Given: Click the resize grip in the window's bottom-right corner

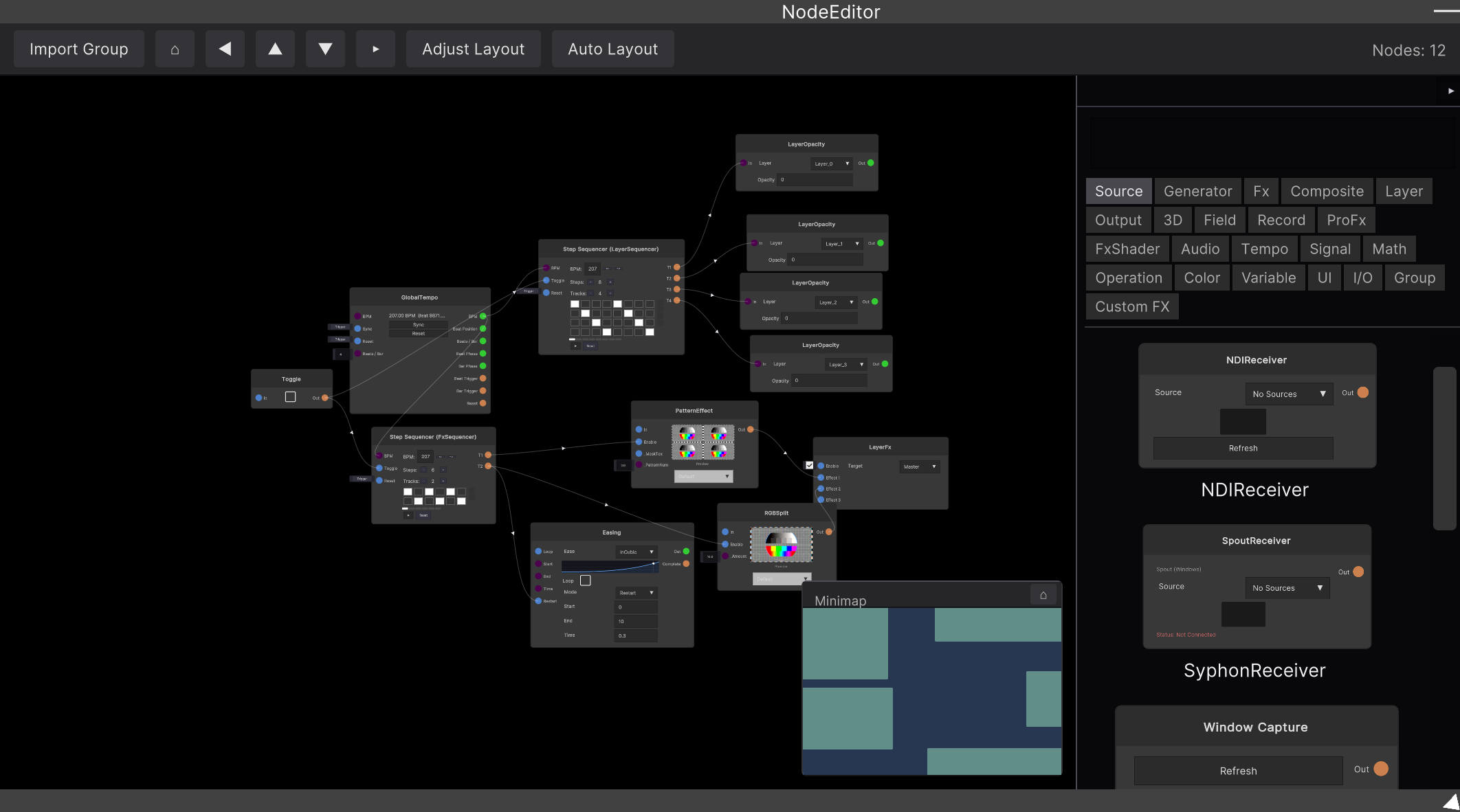Looking at the screenshot, I should pyautogui.click(x=1451, y=802).
